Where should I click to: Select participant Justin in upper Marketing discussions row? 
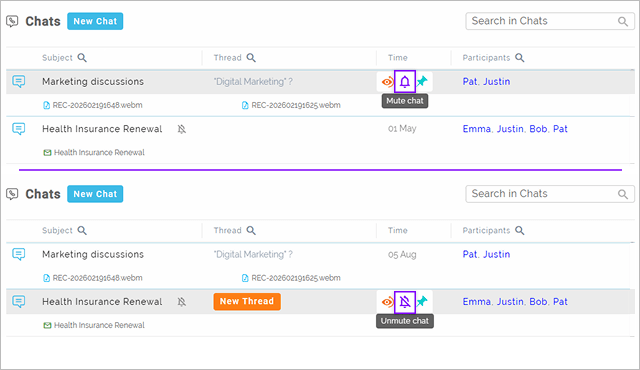pos(497,82)
